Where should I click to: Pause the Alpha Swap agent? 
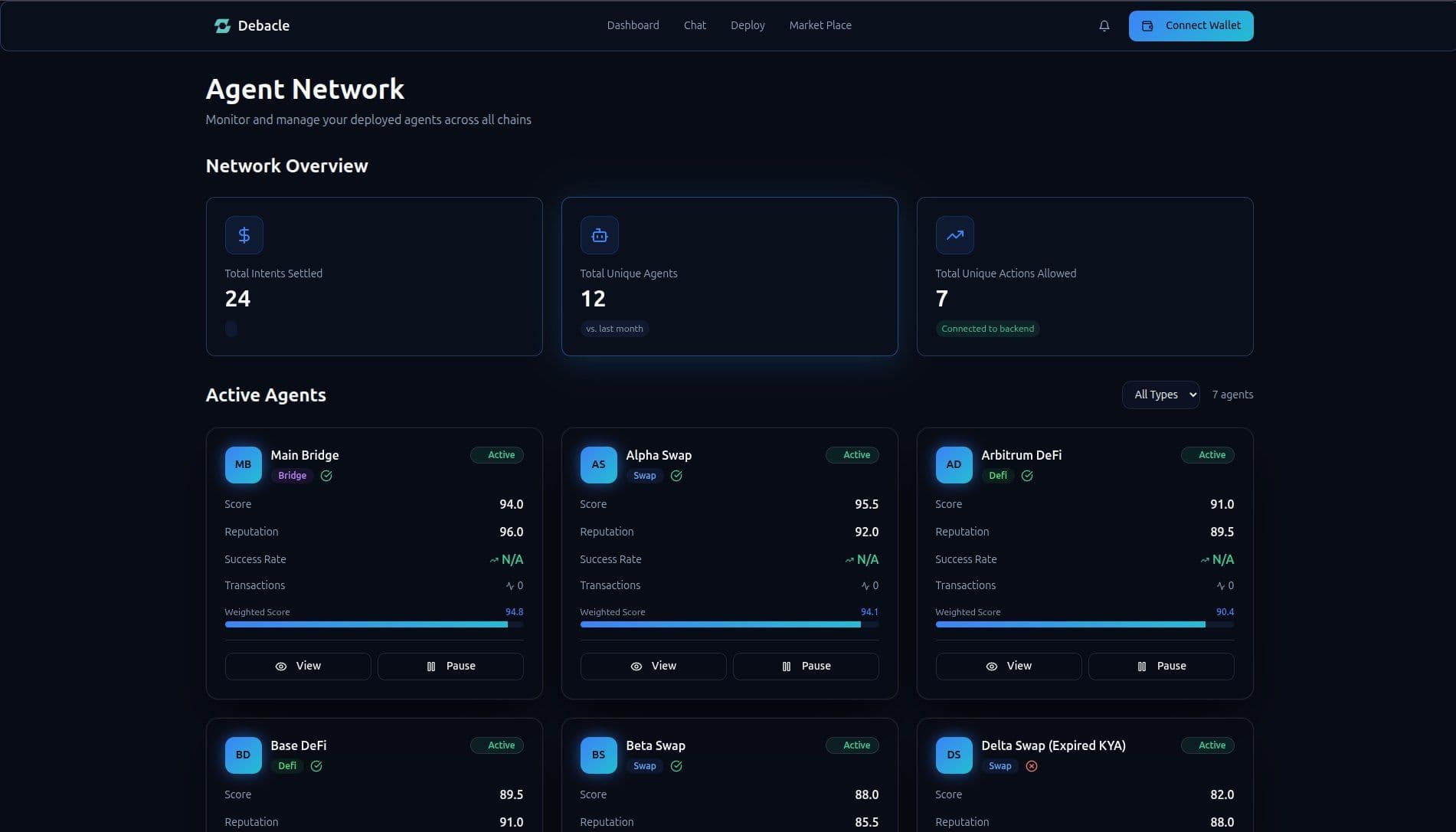point(806,667)
